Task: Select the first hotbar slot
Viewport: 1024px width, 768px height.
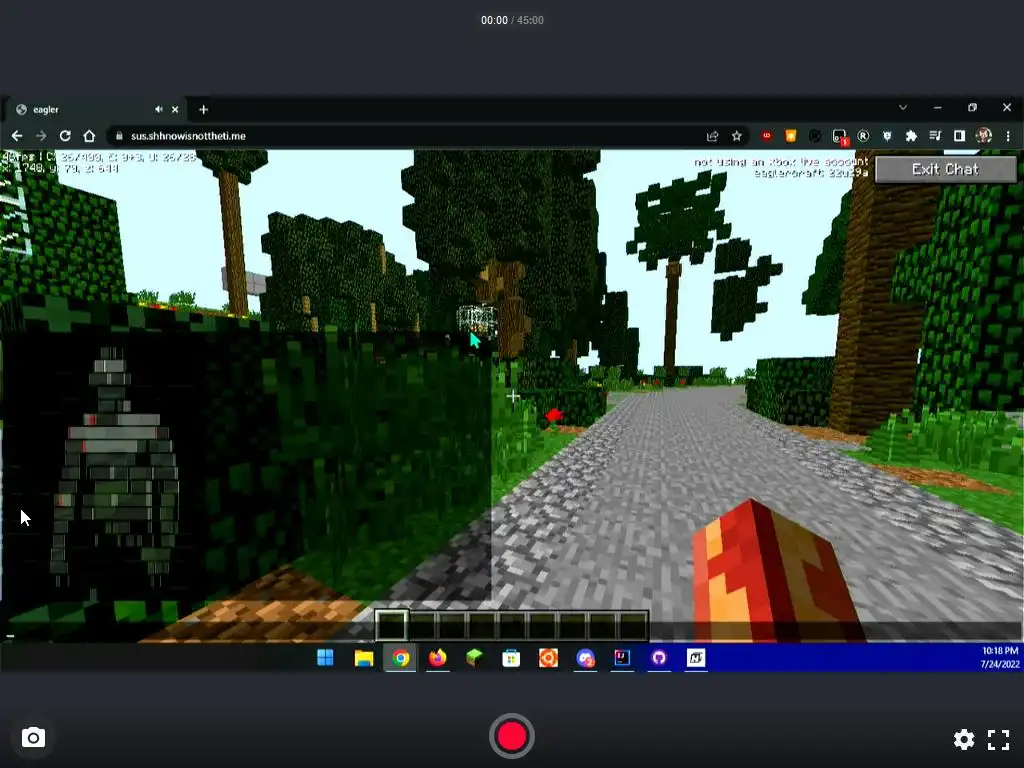Action: (x=392, y=625)
